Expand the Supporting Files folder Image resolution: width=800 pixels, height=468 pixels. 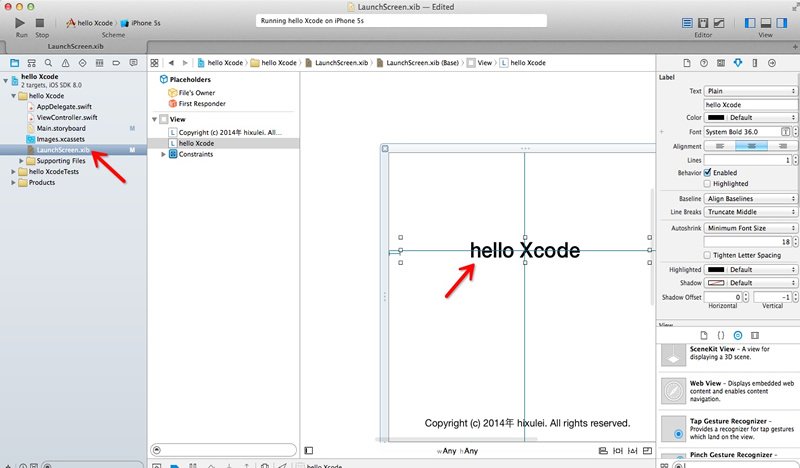tap(21, 161)
